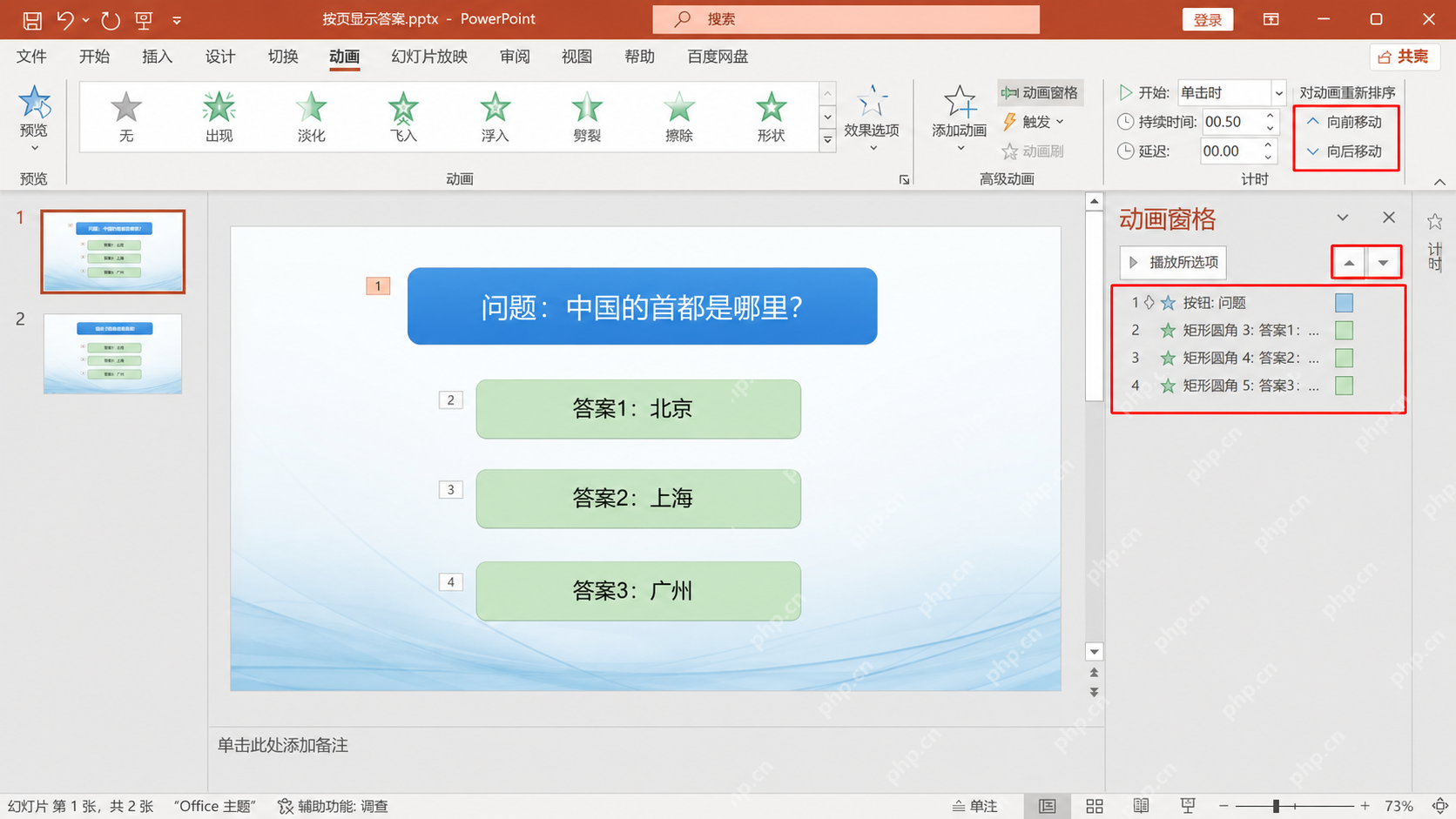Click 向后移动 to move animation later
Image resolution: width=1456 pixels, height=819 pixels.
(x=1345, y=151)
